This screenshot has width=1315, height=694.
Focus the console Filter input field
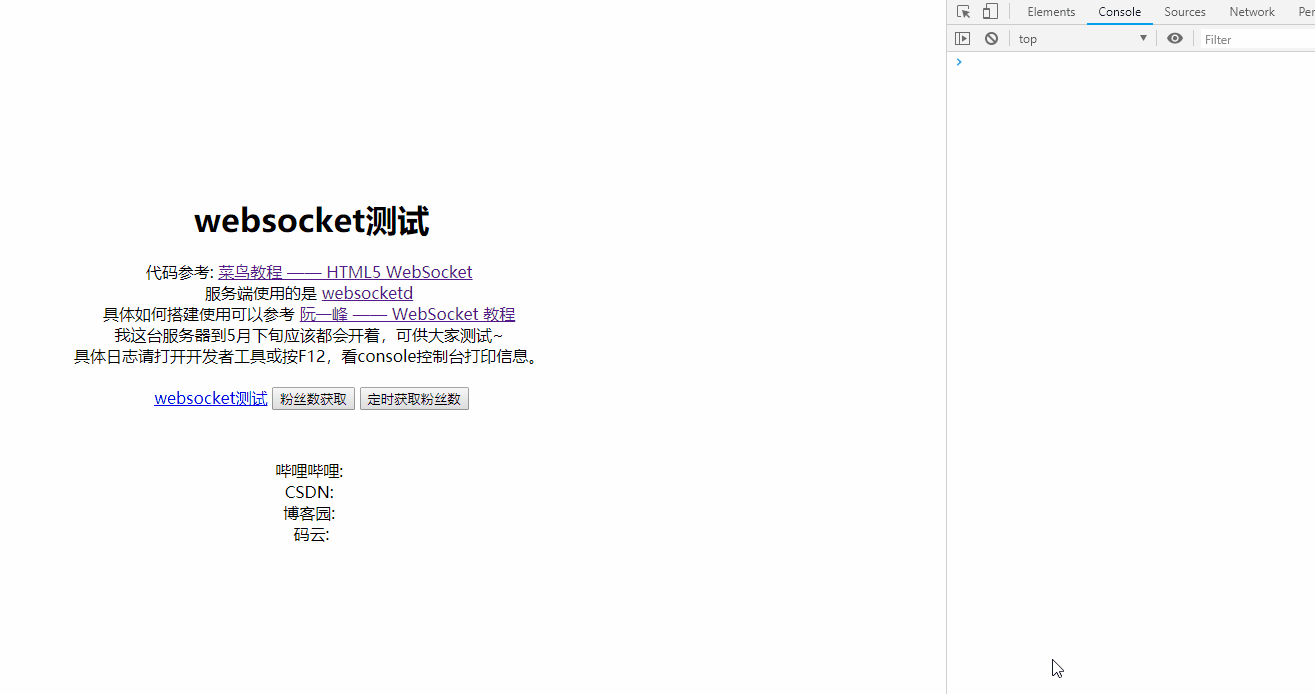pyautogui.click(x=1257, y=39)
